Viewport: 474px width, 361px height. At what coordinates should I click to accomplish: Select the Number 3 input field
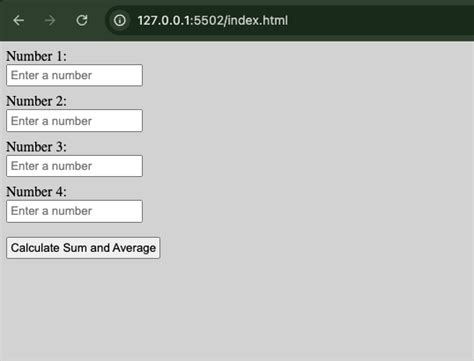point(74,166)
